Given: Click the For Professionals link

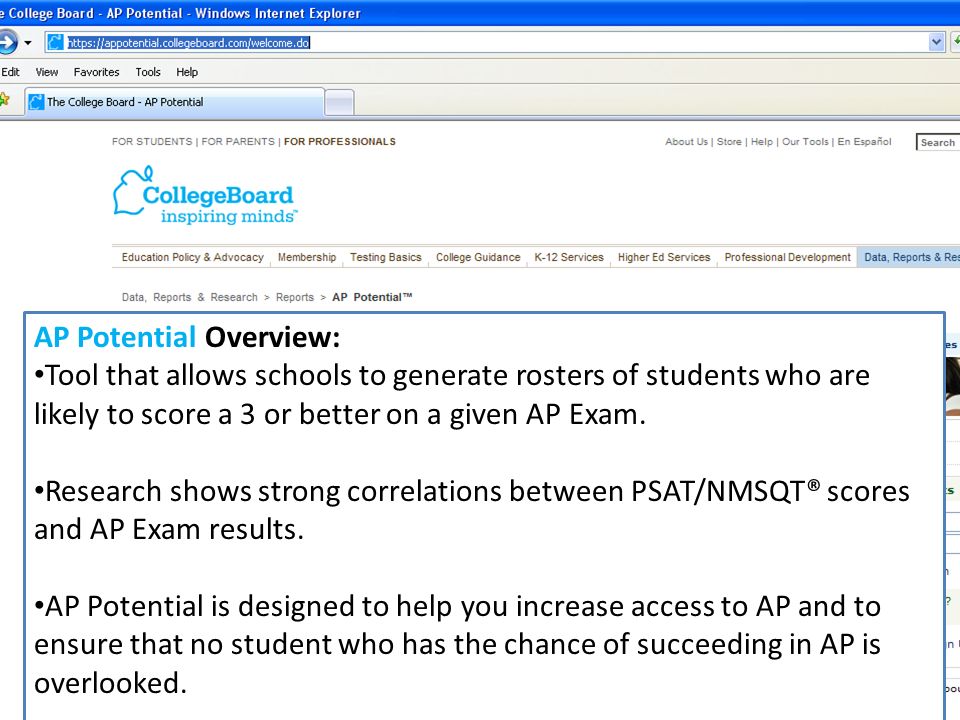Looking at the screenshot, I should (340, 141).
